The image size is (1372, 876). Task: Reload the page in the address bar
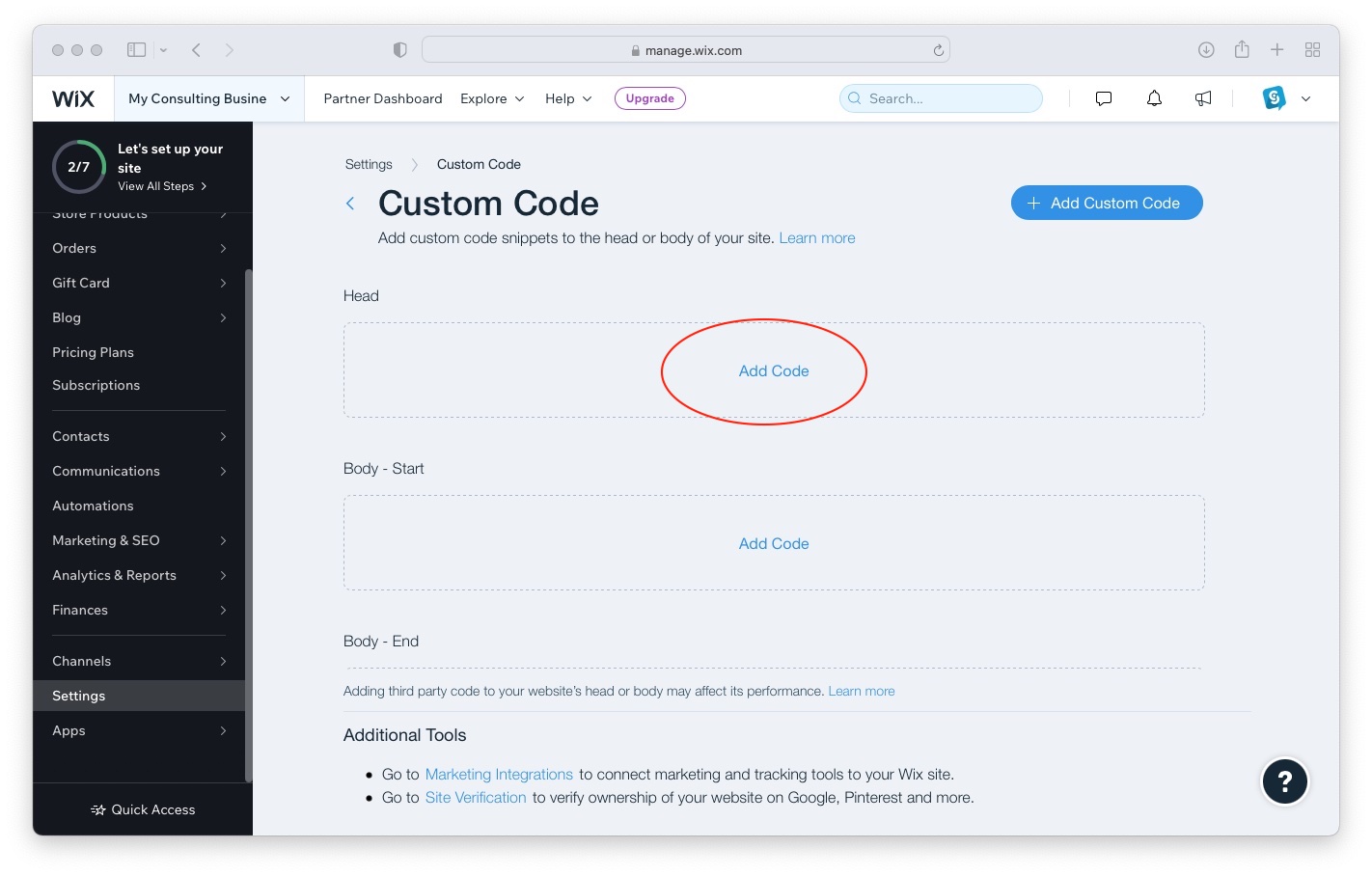click(x=938, y=50)
